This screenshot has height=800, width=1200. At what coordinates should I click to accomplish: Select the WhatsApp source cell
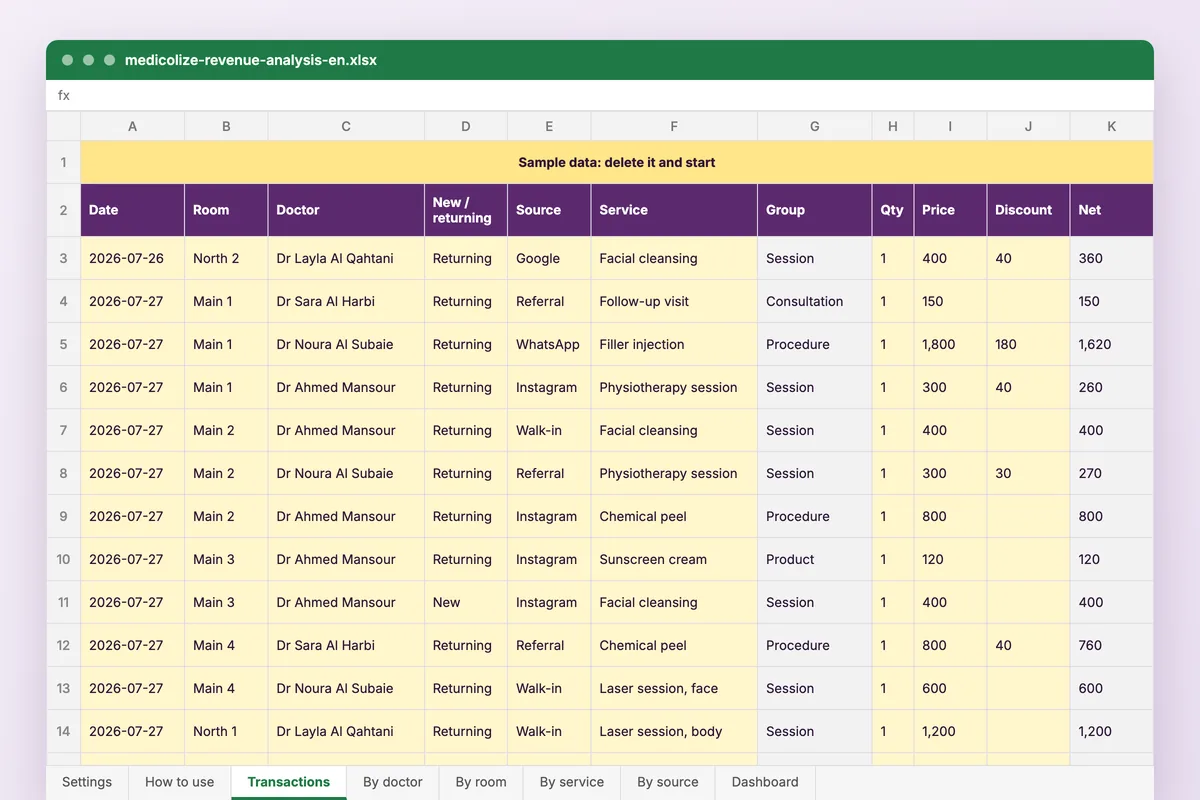549,344
